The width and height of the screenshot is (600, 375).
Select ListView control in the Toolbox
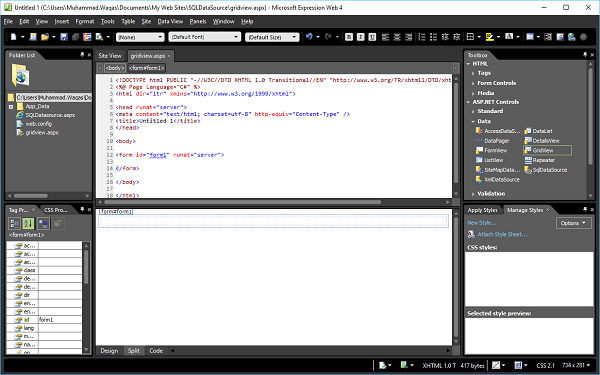point(489,160)
